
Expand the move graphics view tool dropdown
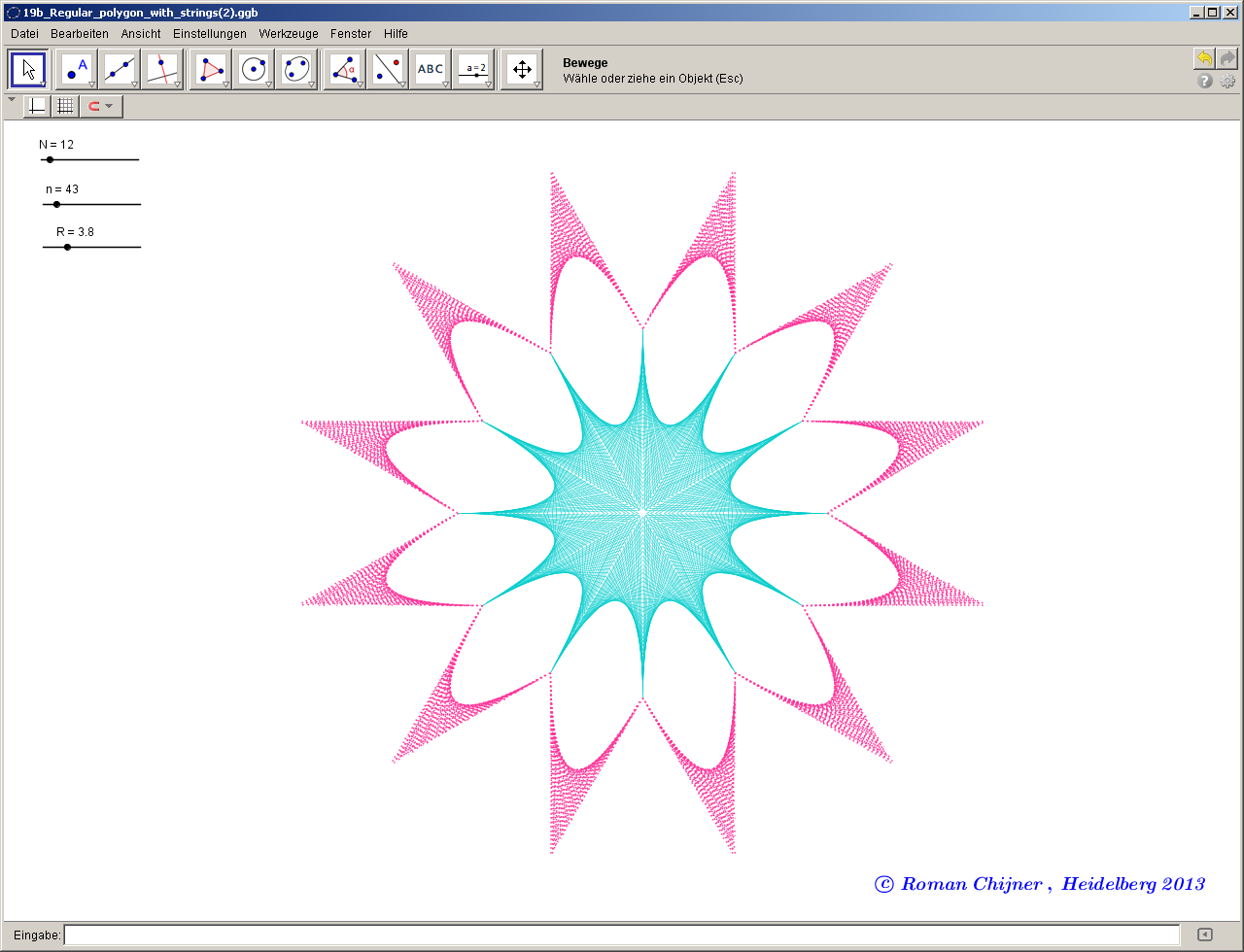536,85
